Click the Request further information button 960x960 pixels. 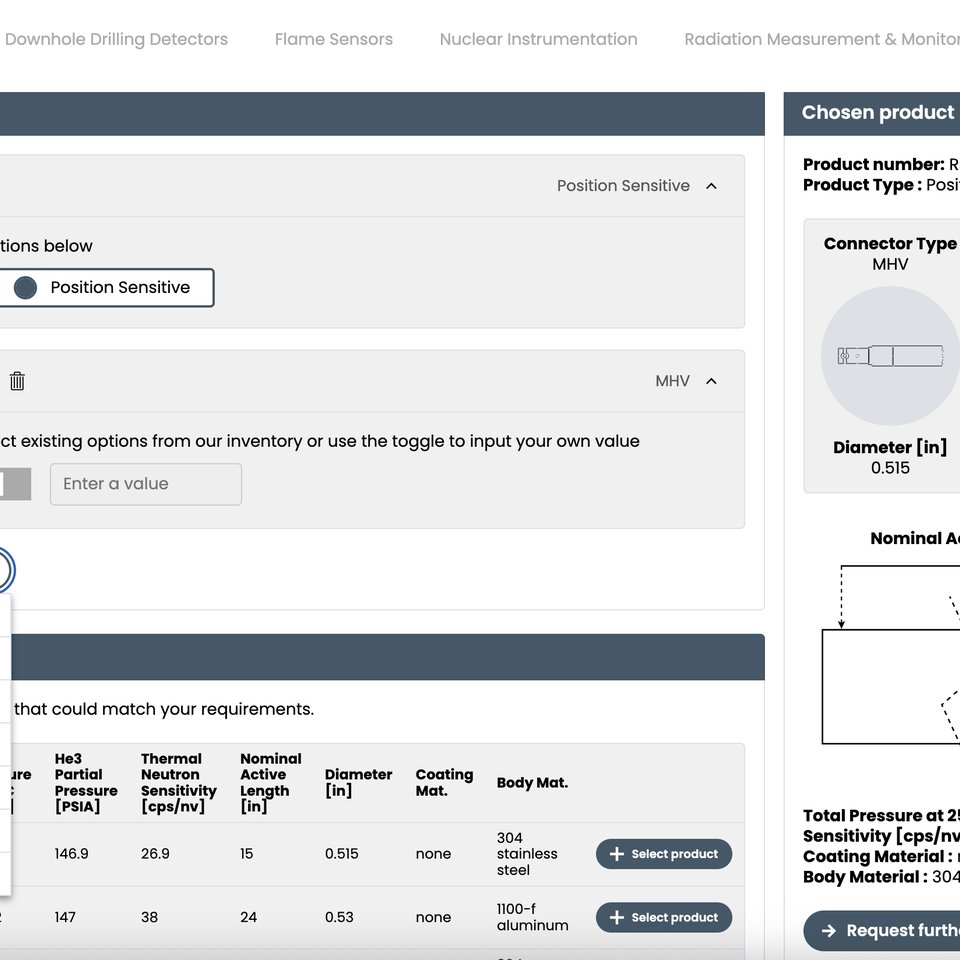click(890, 931)
